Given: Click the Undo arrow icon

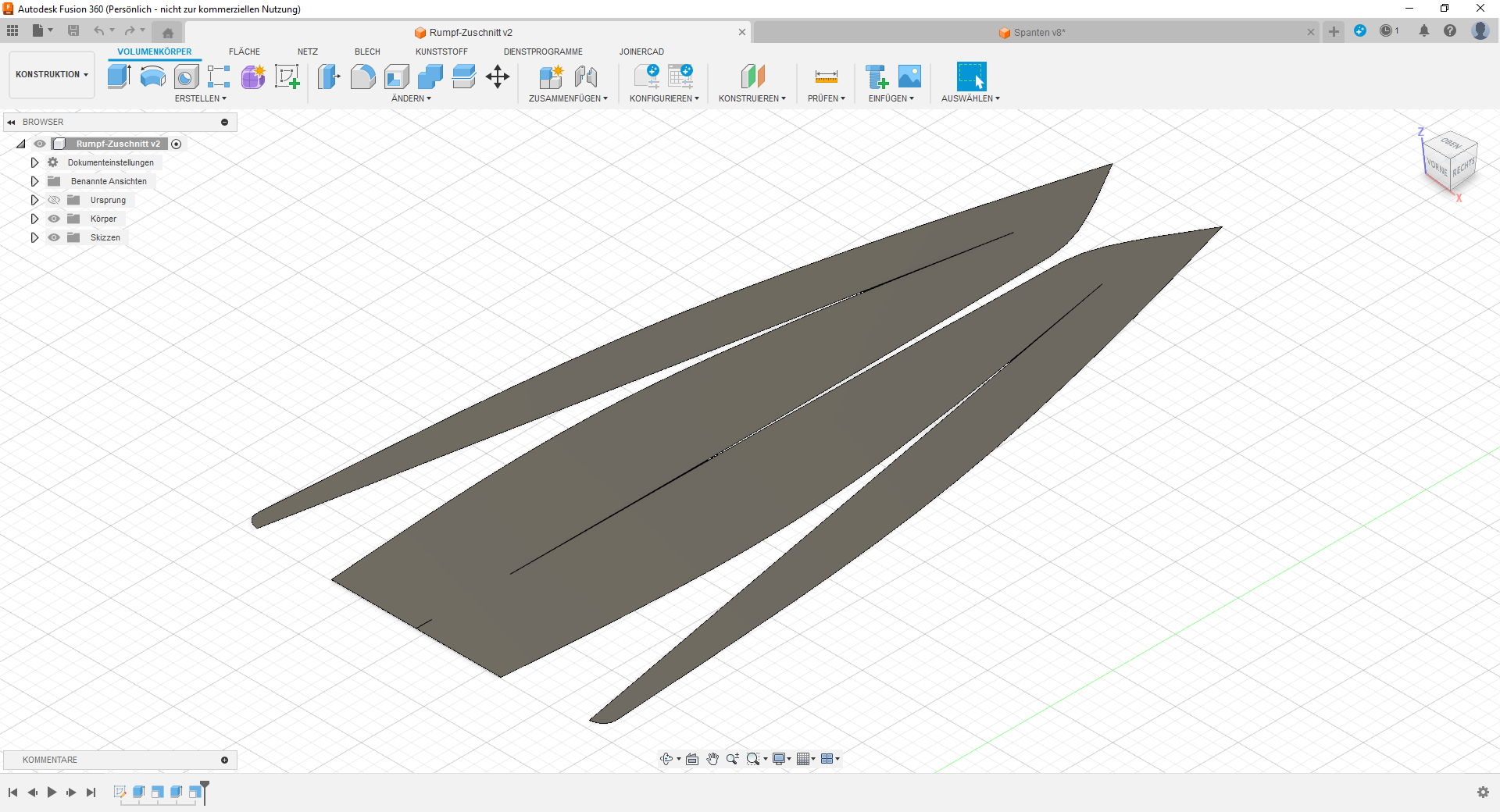Looking at the screenshot, I should pos(99,30).
